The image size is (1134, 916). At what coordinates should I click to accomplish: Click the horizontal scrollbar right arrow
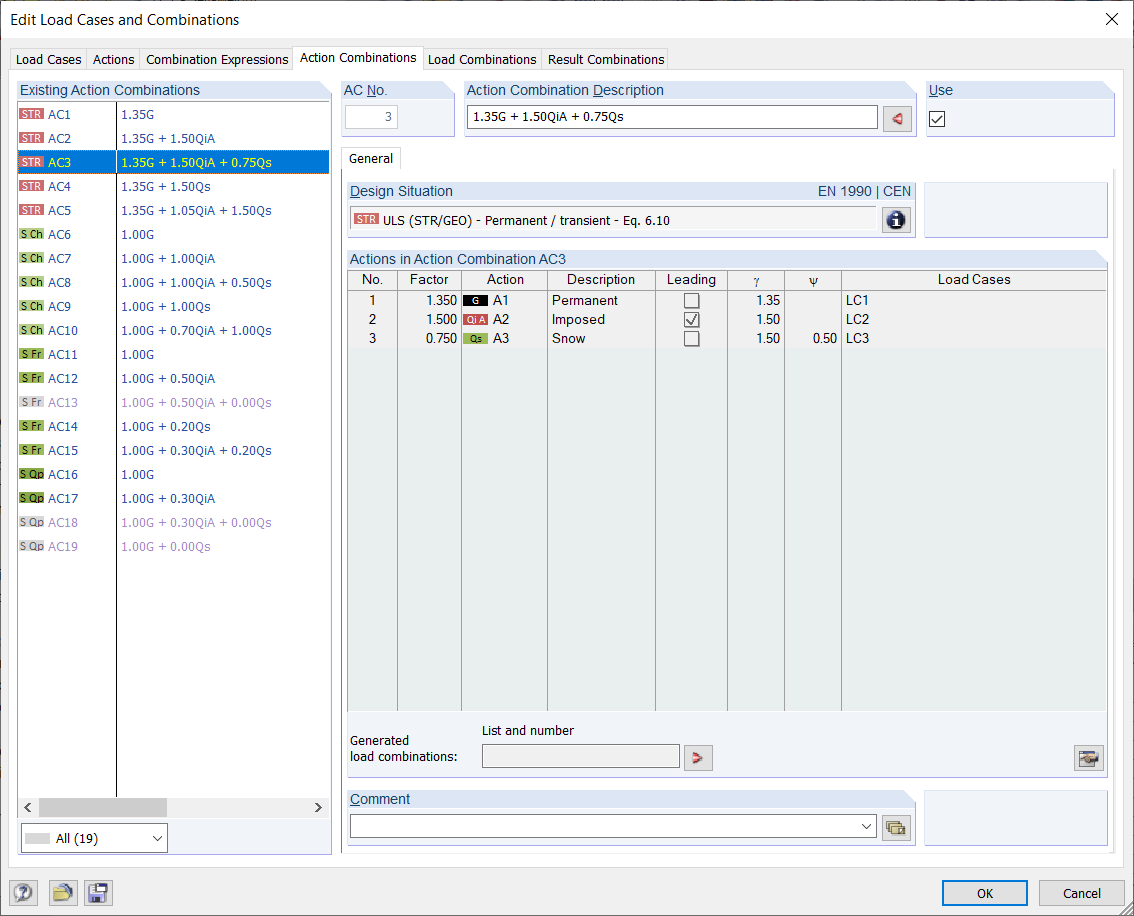point(318,808)
